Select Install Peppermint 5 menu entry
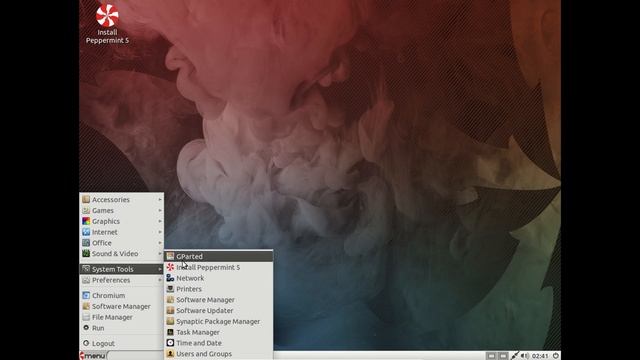 [x=218, y=267]
